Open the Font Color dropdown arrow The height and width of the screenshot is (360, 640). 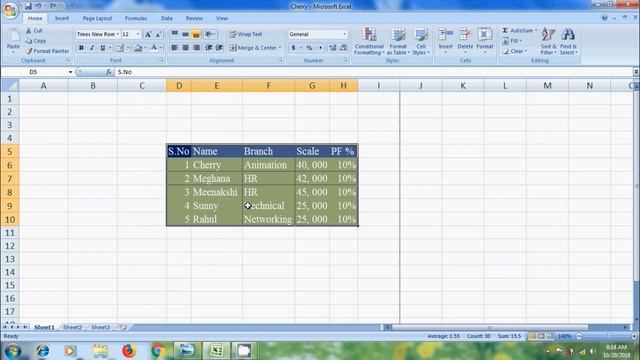(x=161, y=48)
